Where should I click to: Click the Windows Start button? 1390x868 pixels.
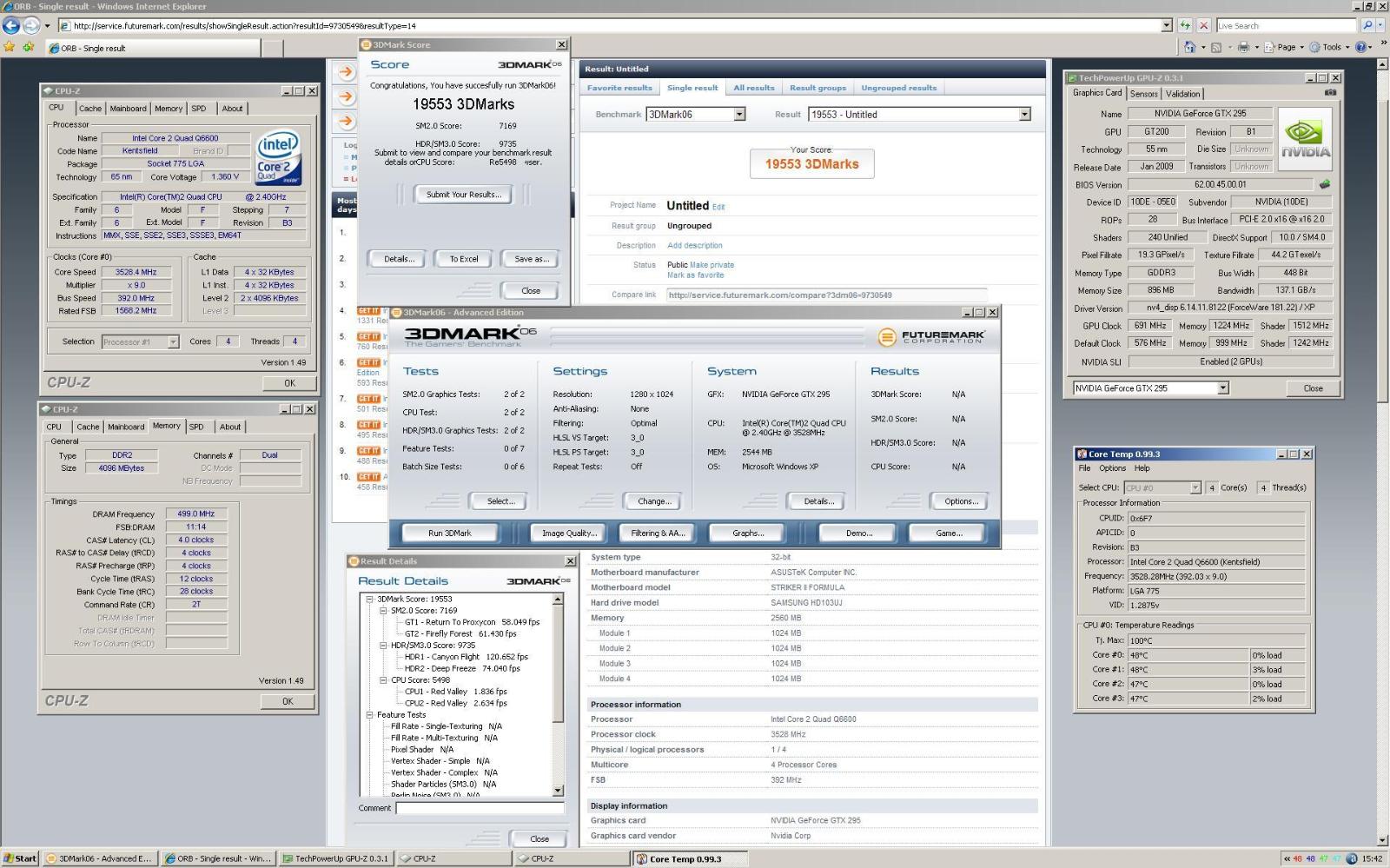20,858
